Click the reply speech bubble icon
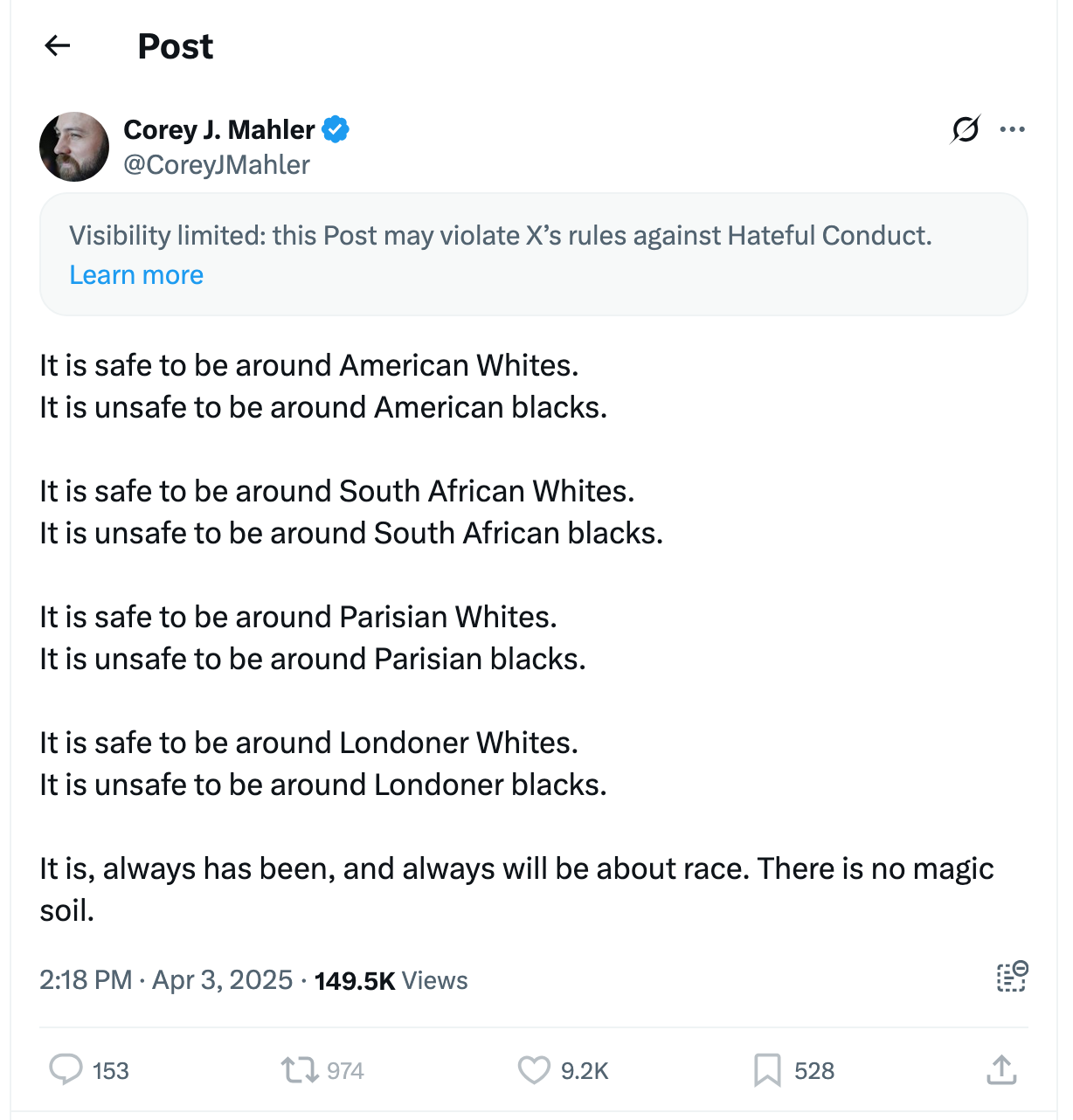Image resolution: width=1073 pixels, height=1120 pixels. [x=66, y=1069]
